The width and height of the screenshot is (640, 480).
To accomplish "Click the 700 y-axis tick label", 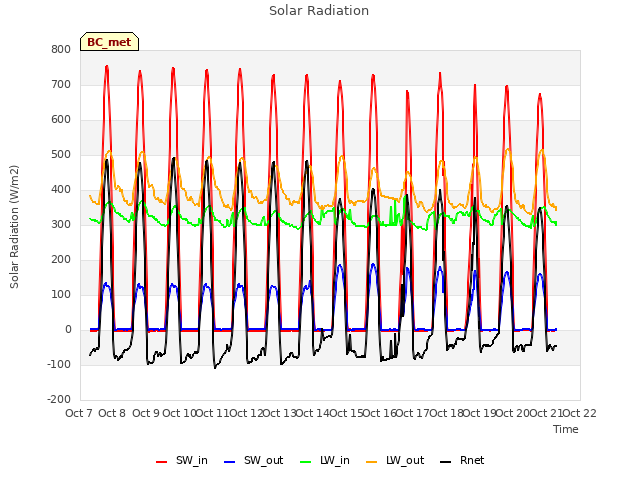I will (x=61, y=84).
